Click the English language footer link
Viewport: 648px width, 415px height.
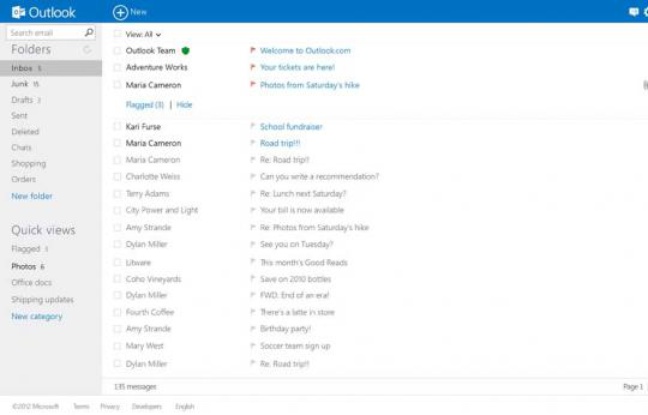pos(184,406)
